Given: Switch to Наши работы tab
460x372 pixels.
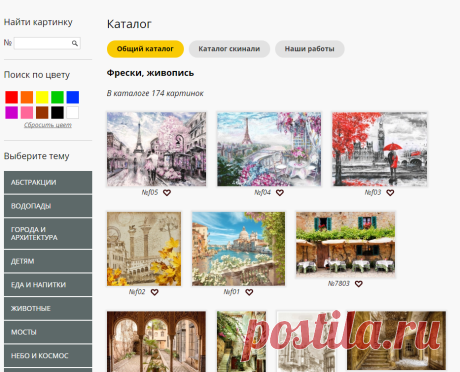Looking at the screenshot, I should point(310,49).
